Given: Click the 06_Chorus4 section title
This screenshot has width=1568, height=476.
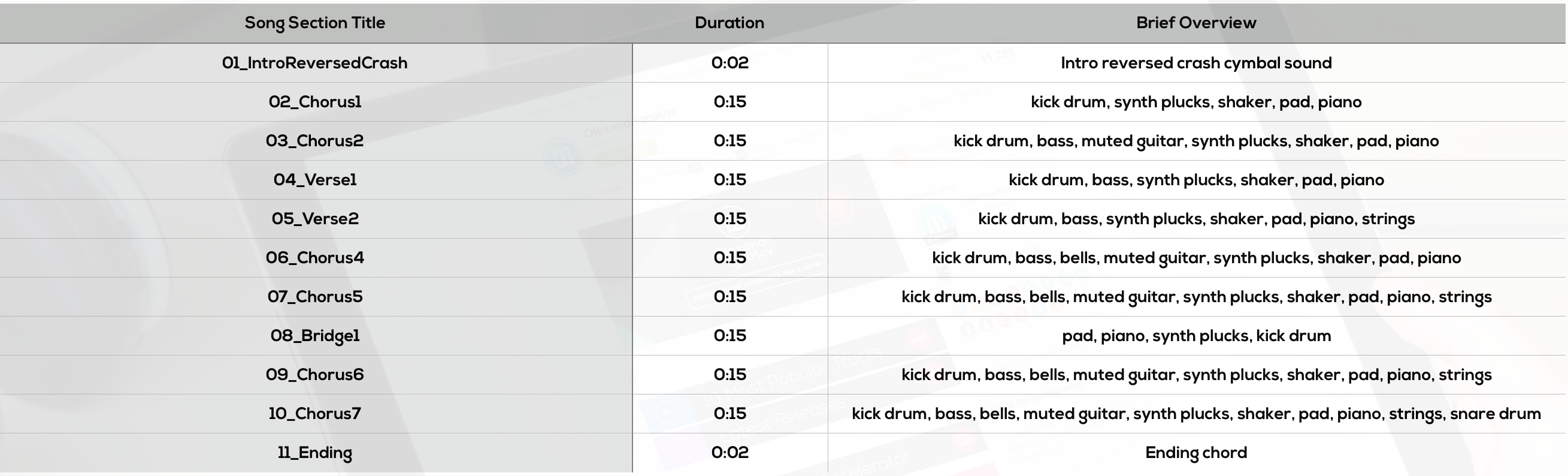Looking at the screenshot, I should [314, 258].
